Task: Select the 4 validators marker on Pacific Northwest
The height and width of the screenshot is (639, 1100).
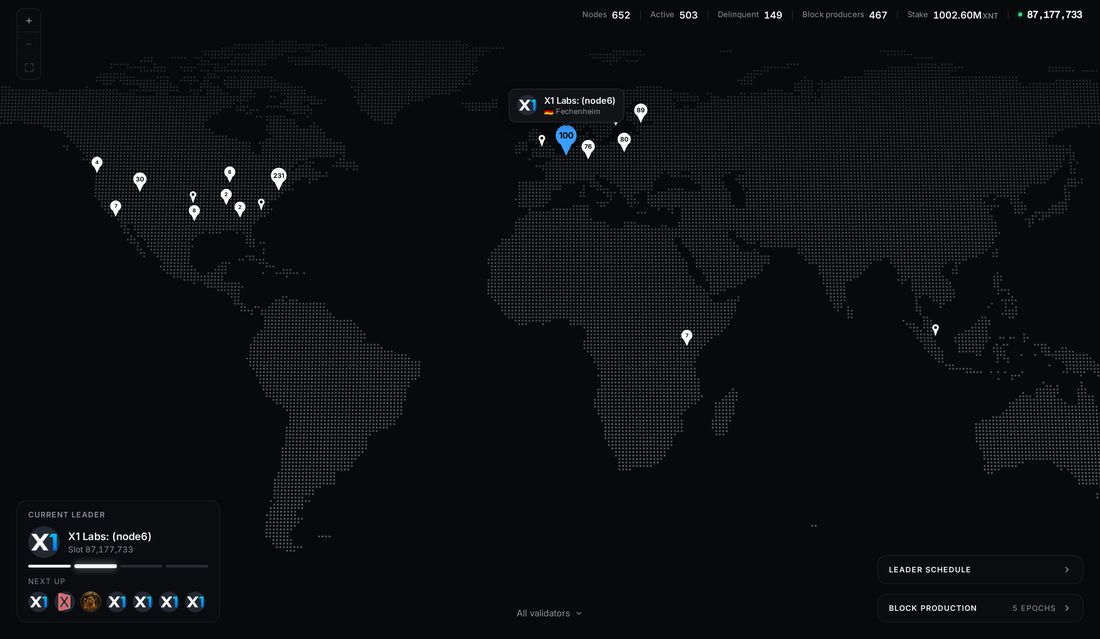Action: [97, 164]
